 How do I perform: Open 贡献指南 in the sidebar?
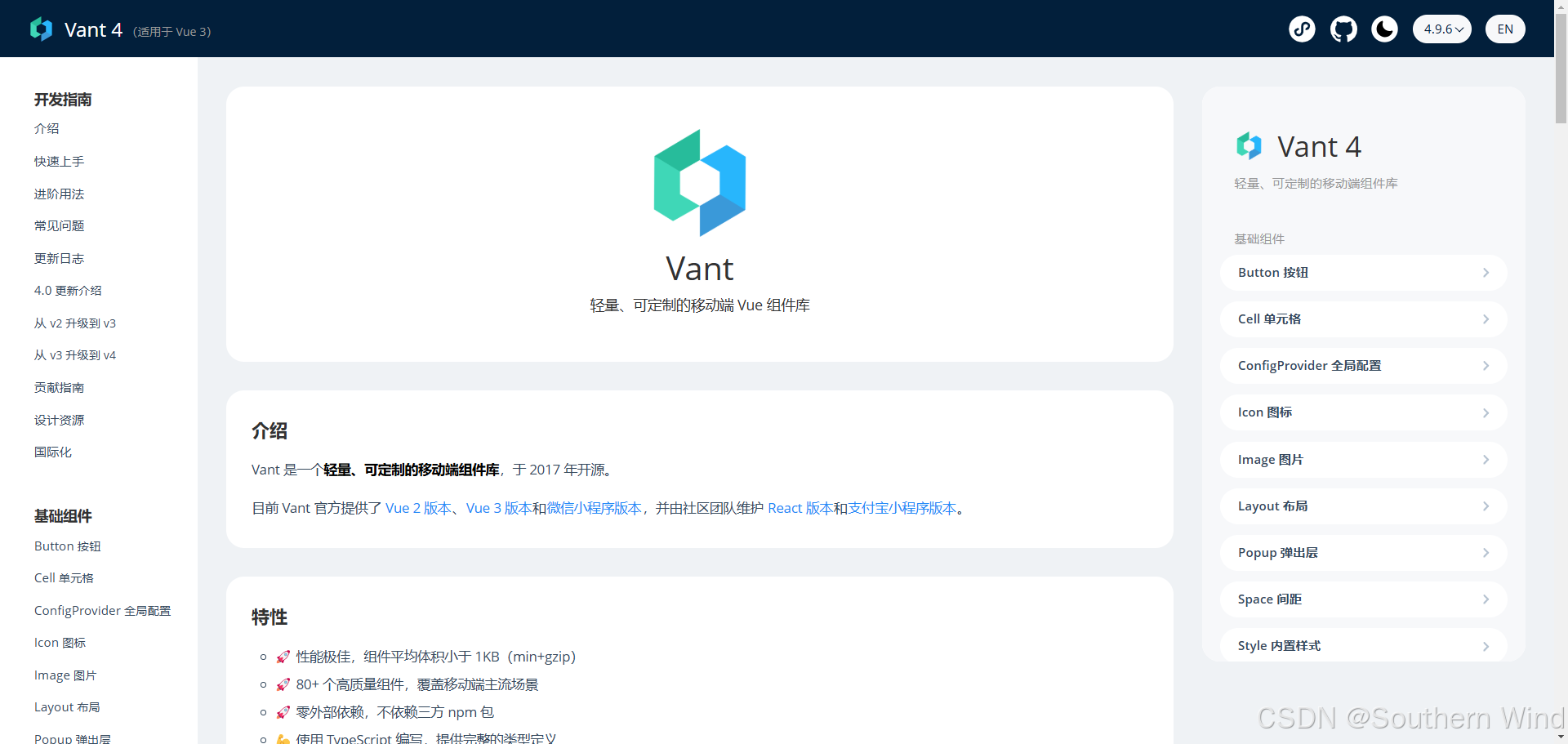click(59, 388)
